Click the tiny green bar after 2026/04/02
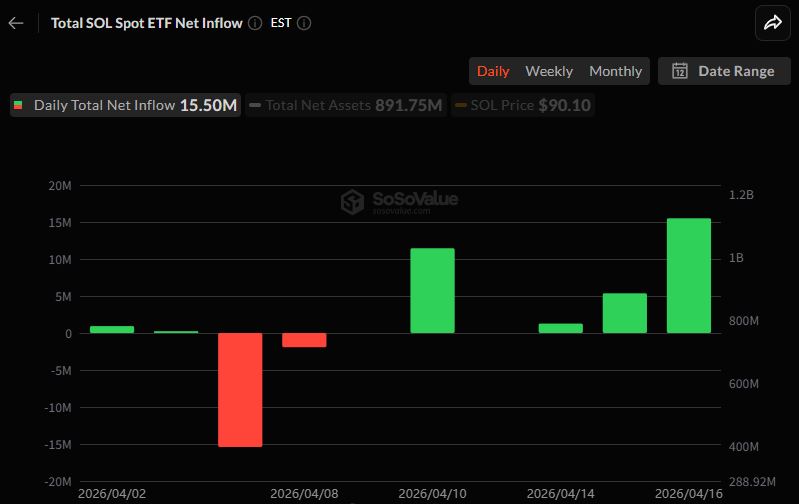The image size is (799, 504). pyautogui.click(x=176, y=332)
